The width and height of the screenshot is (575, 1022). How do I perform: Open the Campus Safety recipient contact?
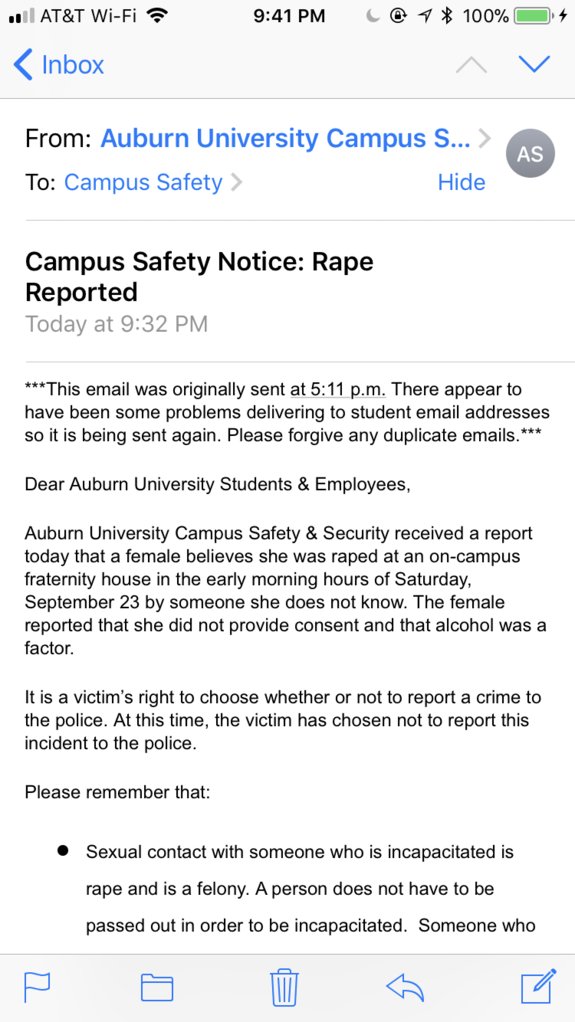[143, 182]
